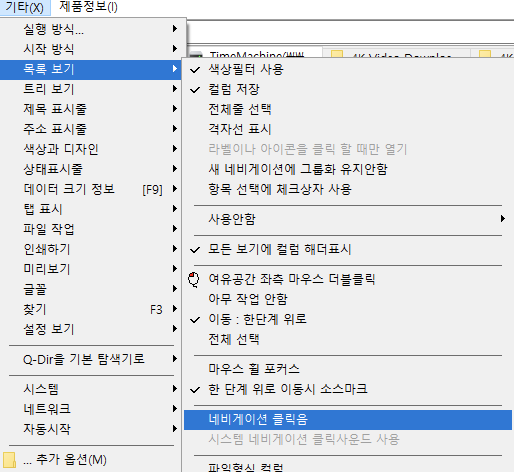Click mouse icon beside 여유공간 좌측 마우스 더블클릭
514x472 pixels.
coord(194,279)
